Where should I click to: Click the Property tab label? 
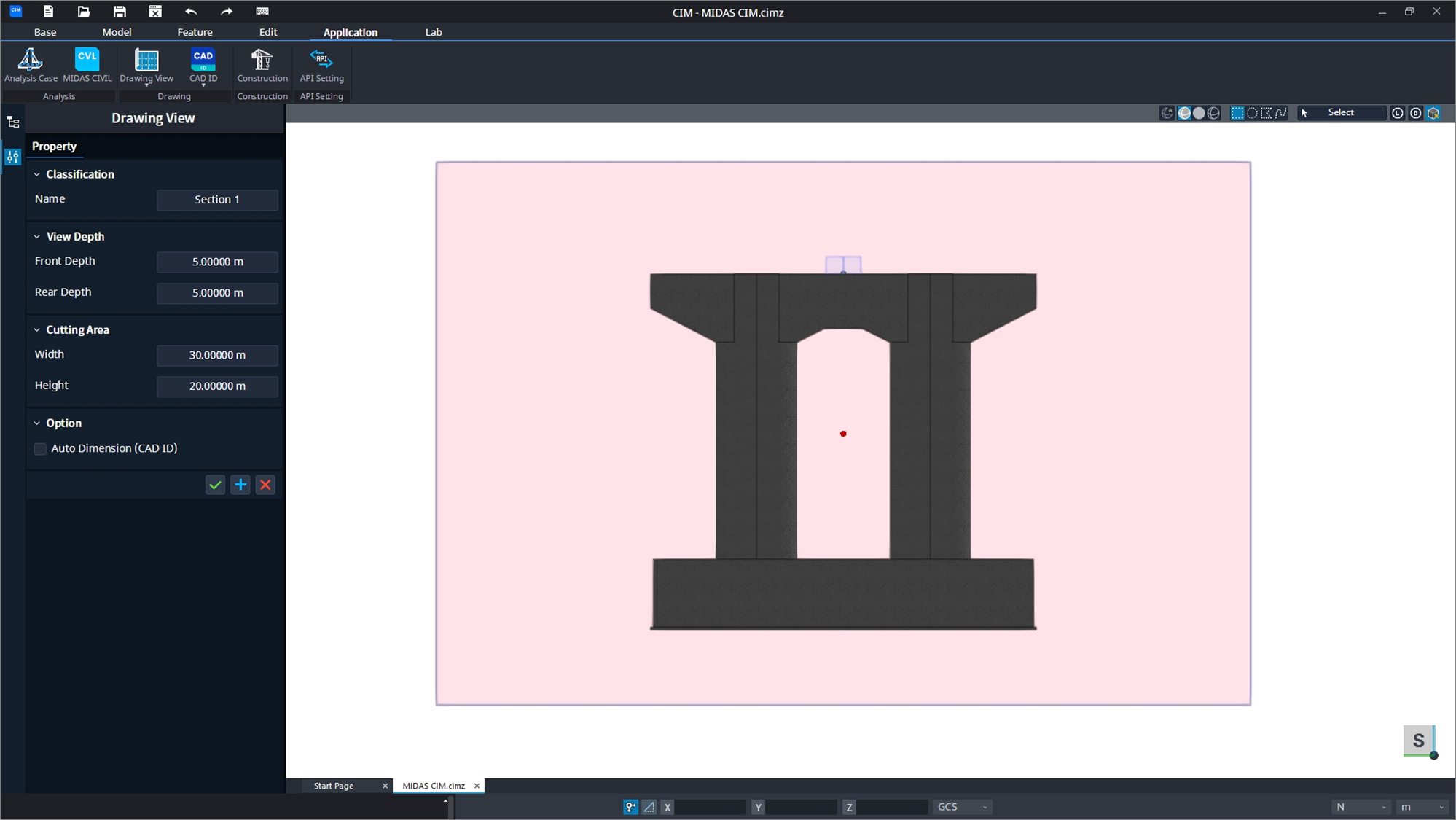point(54,147)
